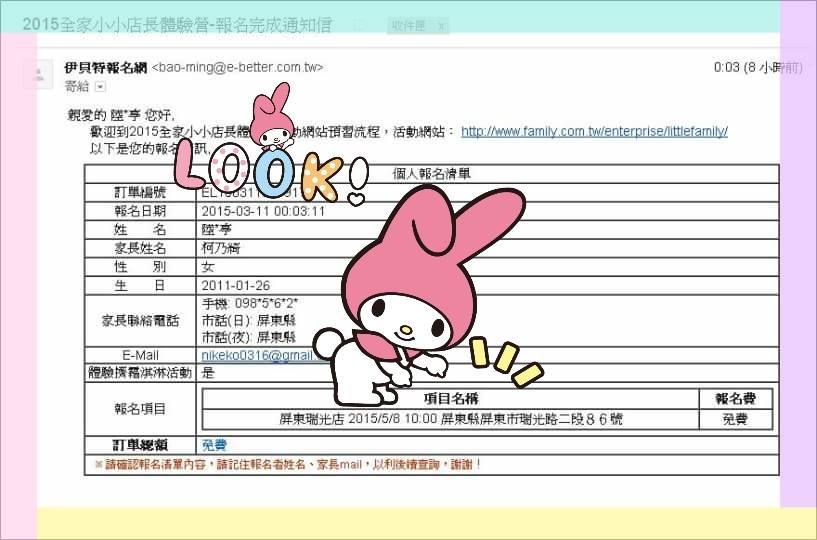Select the 屏東瑞光店 2015/5/8 10:00 entry
Viewport: 817px width, 540px height.
click(x=451, y=419)
